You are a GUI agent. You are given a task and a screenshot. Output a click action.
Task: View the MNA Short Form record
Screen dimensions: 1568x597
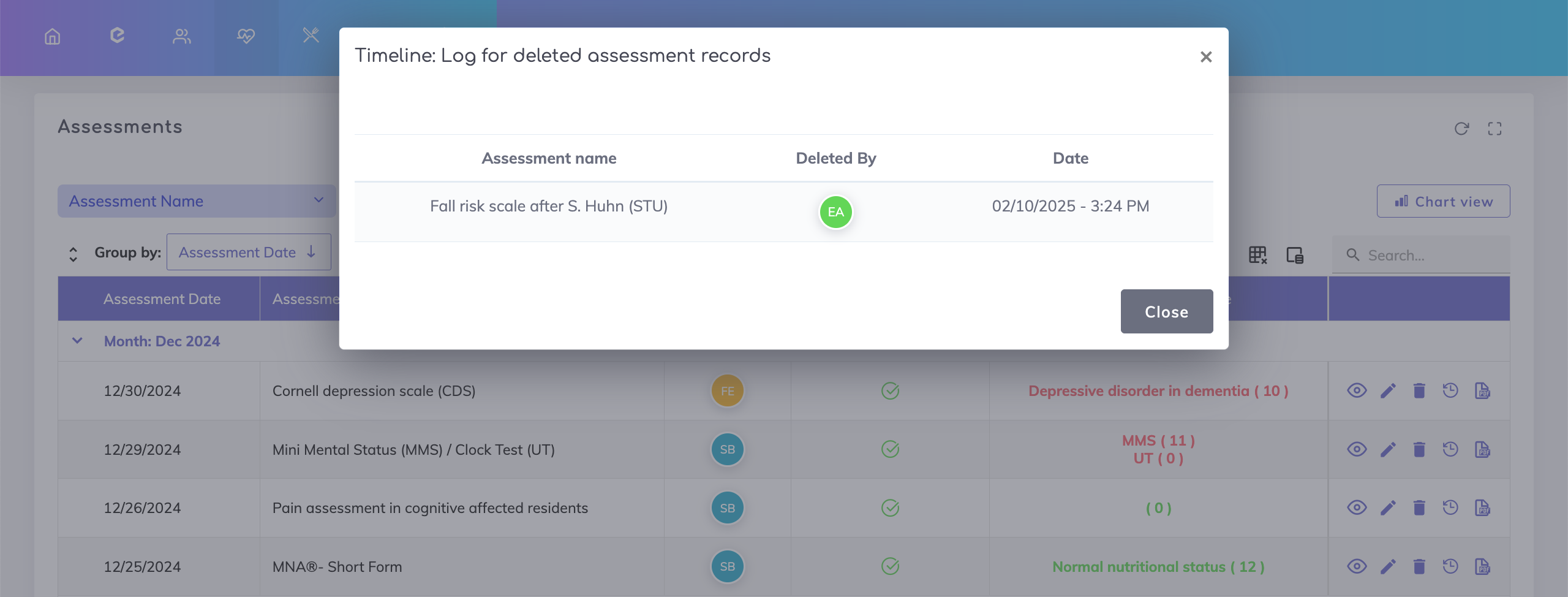(x=1357, y=566)
